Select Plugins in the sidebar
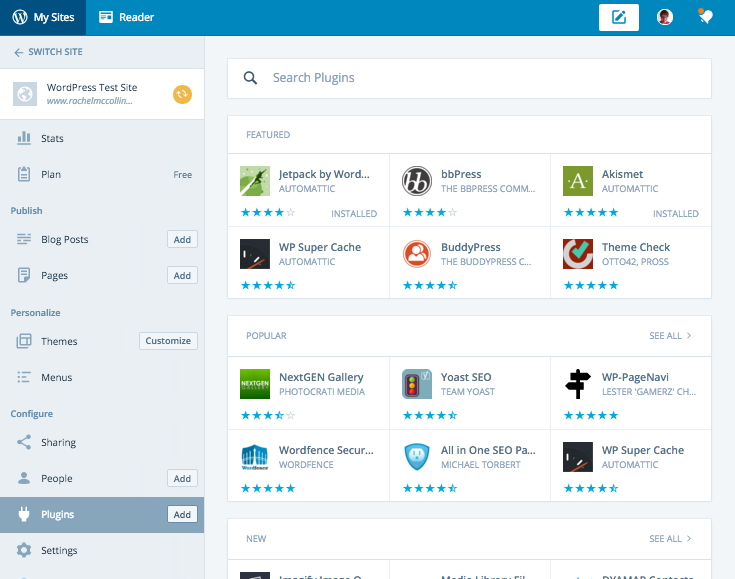The image size is (735, 579). [x=57, y=514]
